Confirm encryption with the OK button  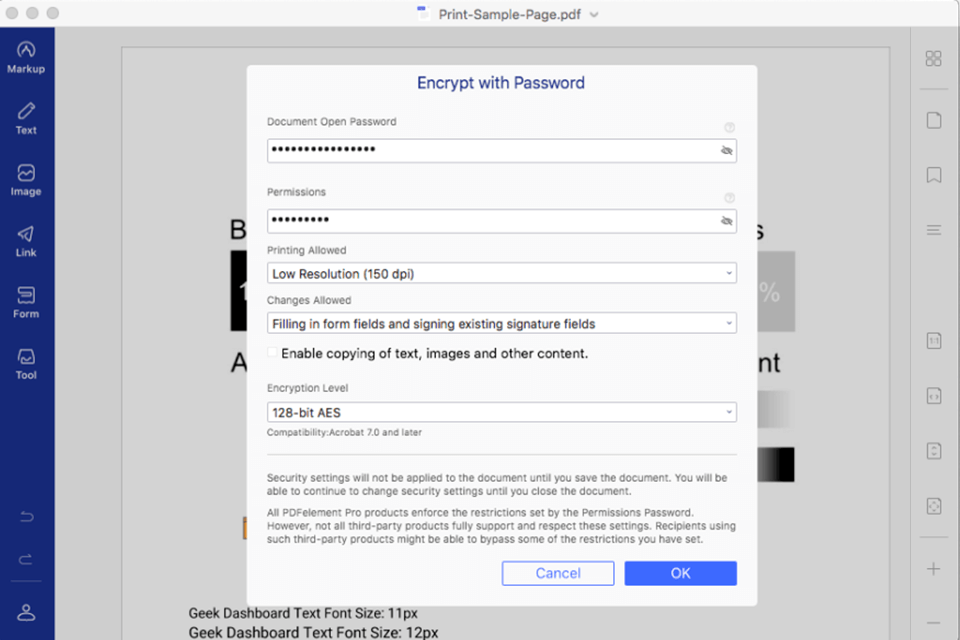click(680, 573)
